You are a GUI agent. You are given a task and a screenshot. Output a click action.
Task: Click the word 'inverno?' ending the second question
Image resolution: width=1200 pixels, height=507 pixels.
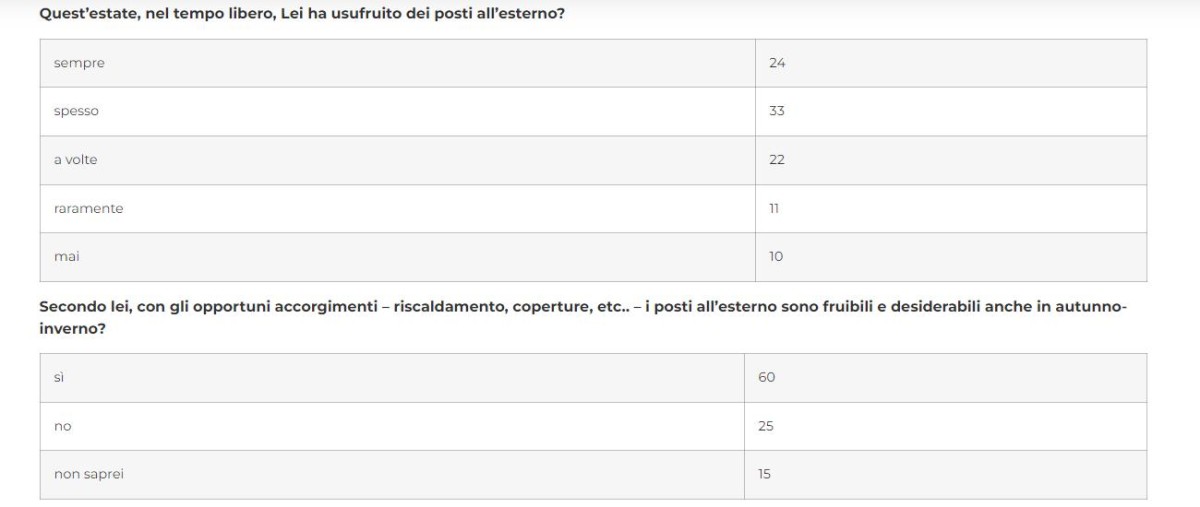point(74,326)
